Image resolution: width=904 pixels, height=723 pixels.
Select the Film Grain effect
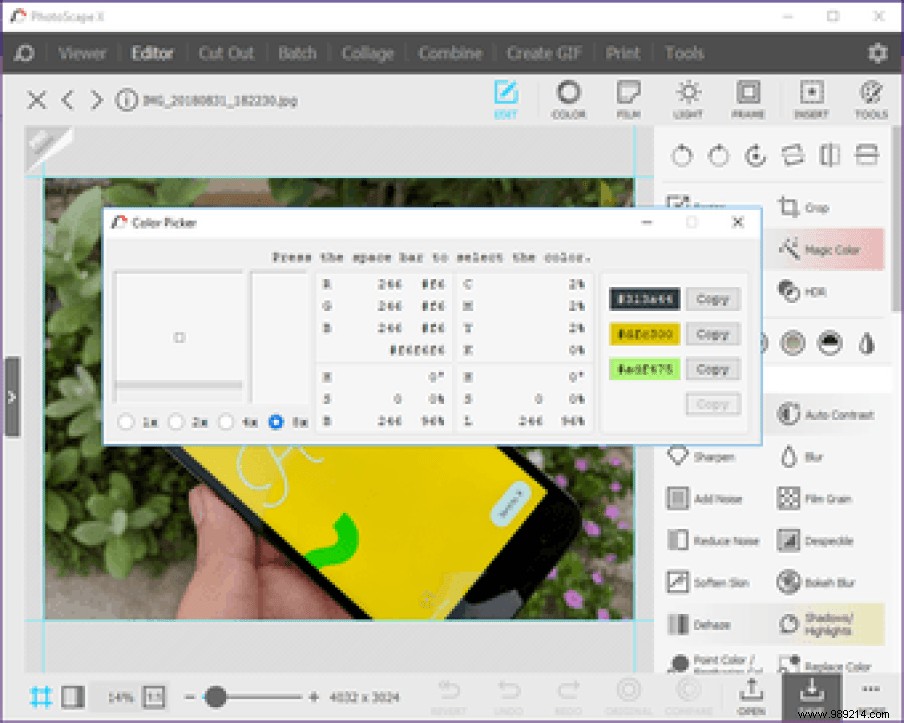(x=830, y=498)
